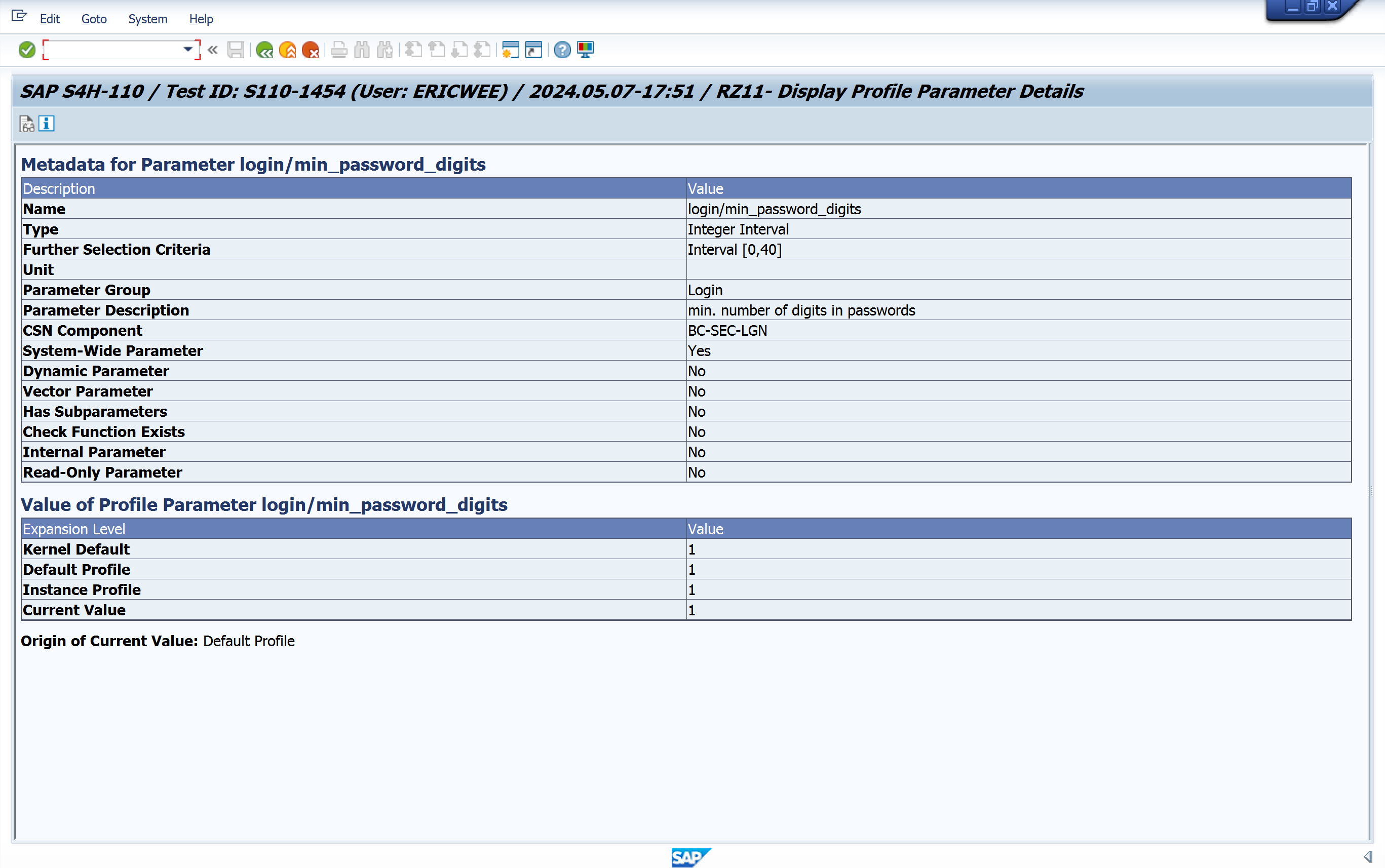Image resolution: width=1385 pixels, height=868 pixels.
Task: Click the red Cancel icon
Action: [x=311, y=50]
